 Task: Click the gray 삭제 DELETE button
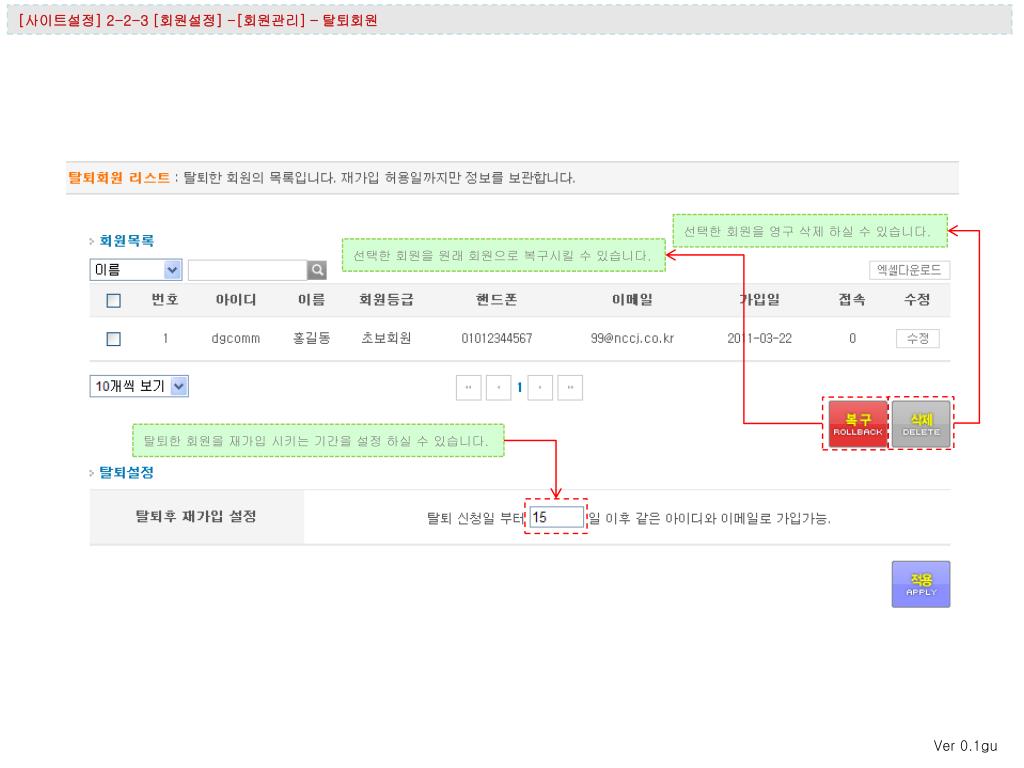coord(921,424)
